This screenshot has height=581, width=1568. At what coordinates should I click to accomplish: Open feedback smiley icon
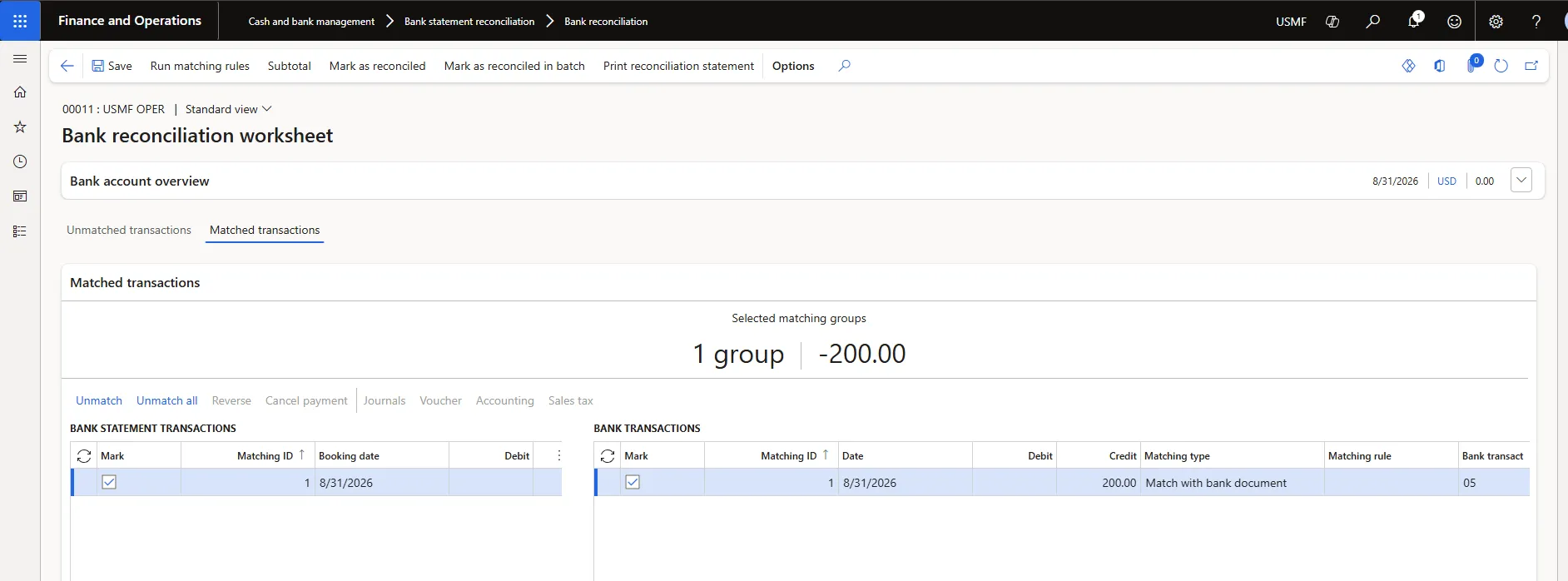click(x=1454, y=22)
